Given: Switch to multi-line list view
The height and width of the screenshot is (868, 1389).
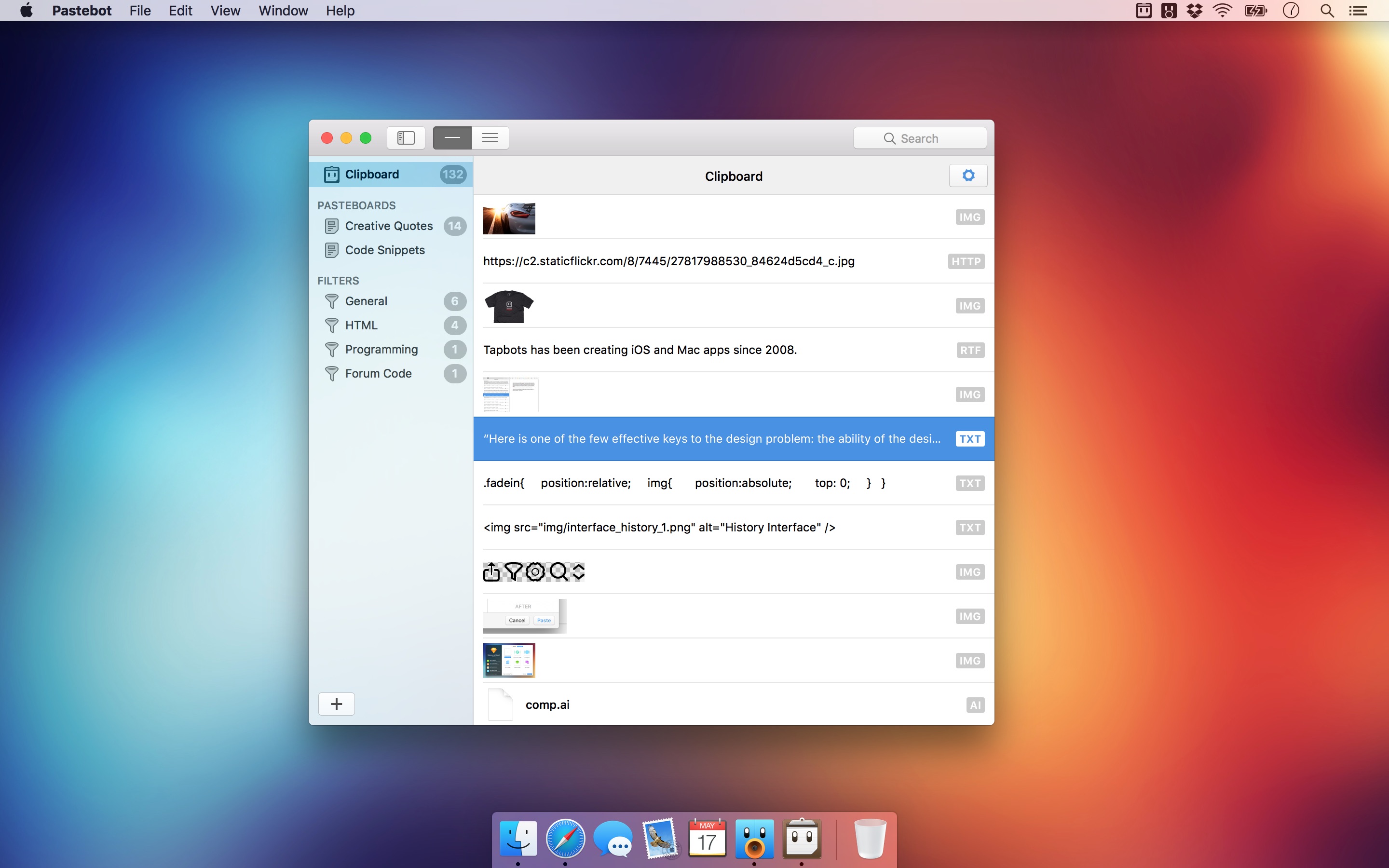Looking at the screenshot, I should tap(489, 138).
